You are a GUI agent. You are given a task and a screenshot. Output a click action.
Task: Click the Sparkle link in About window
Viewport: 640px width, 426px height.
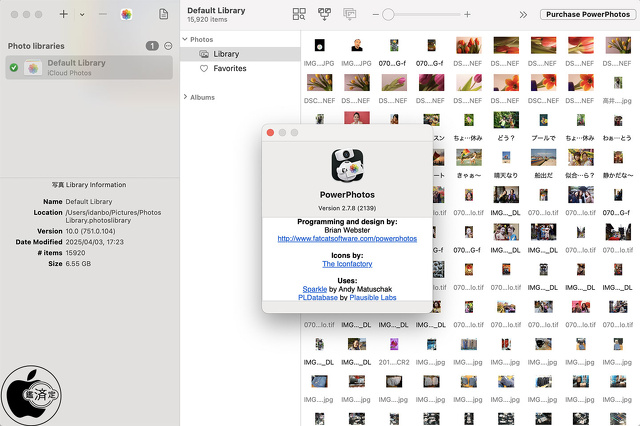click(x=316, y=288)
